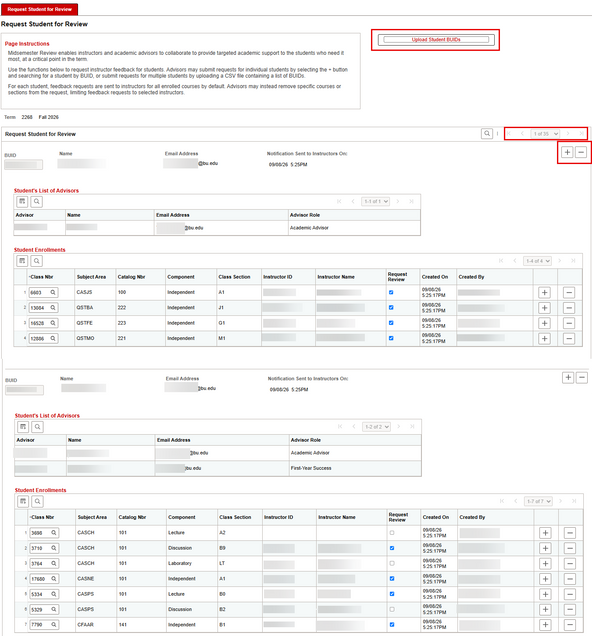Delete the QSTFE 223 enrollment row
Screen dimensions: 592x636
569,323
